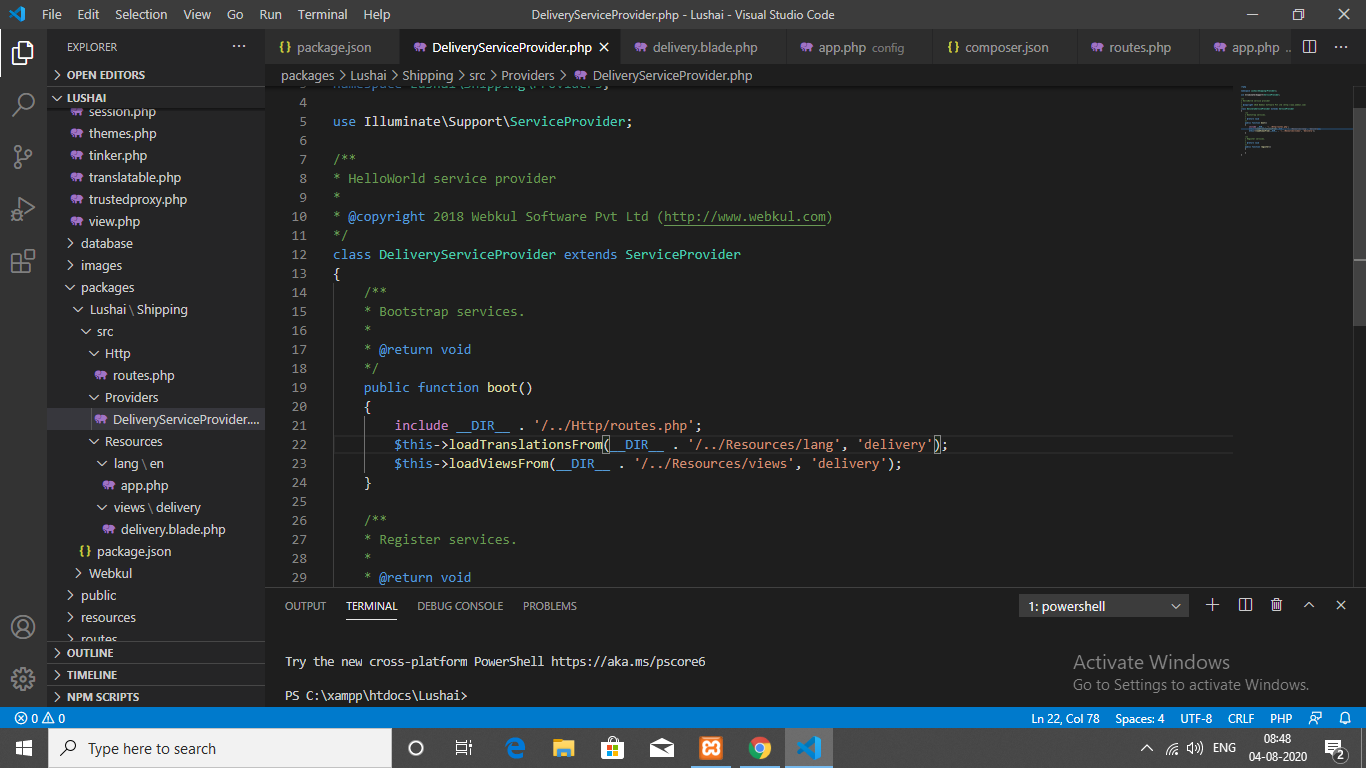The width and height of the screenshot is (1366, 768).
Task: Open the Source Control view
Action: coord(23,157)
